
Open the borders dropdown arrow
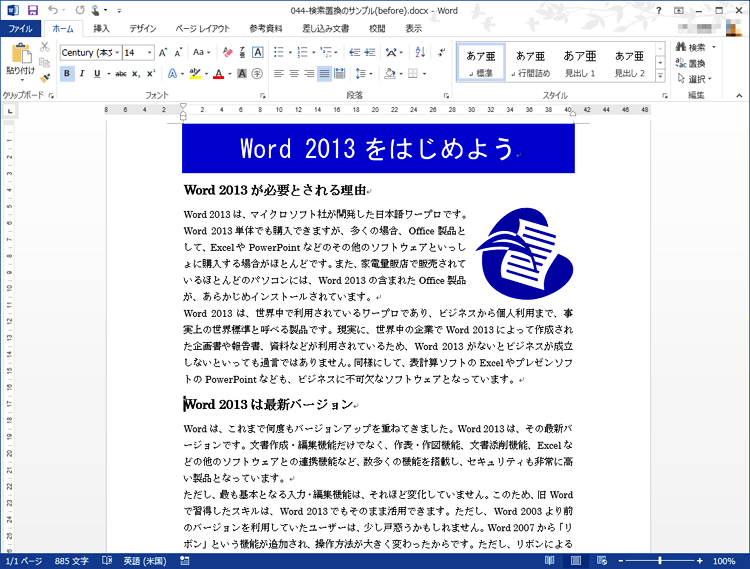pyautogui.click(x=424, y=74)
